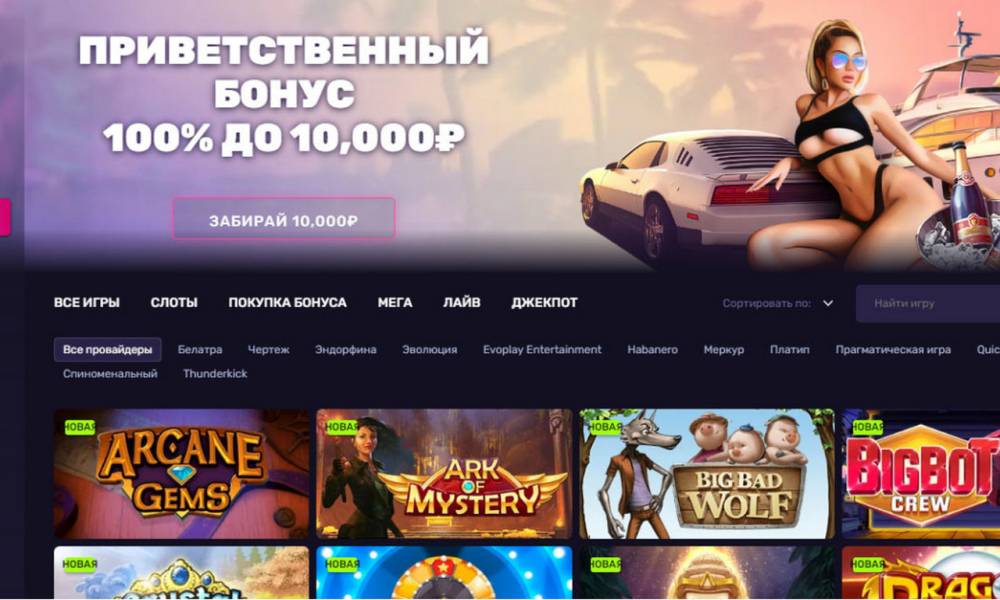Open the ДЖЕКПОТ tab

[x=544, y=302]
